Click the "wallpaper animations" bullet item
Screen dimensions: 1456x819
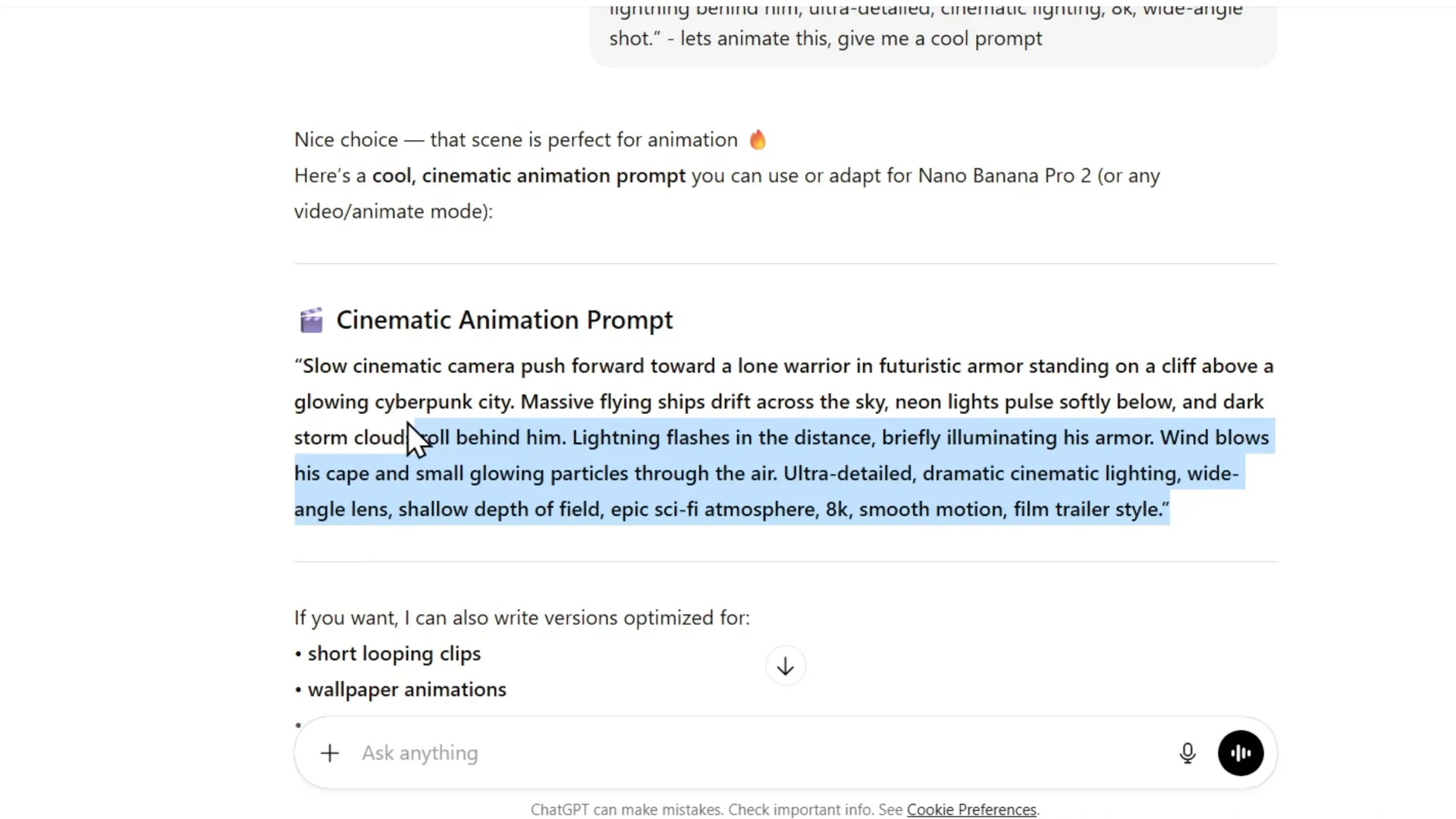(x=406, y=689)
